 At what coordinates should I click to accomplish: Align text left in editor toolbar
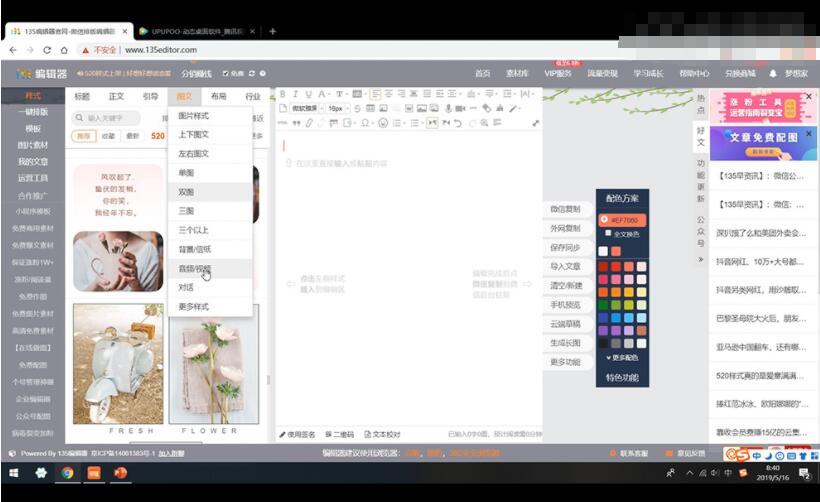[375, 94]
